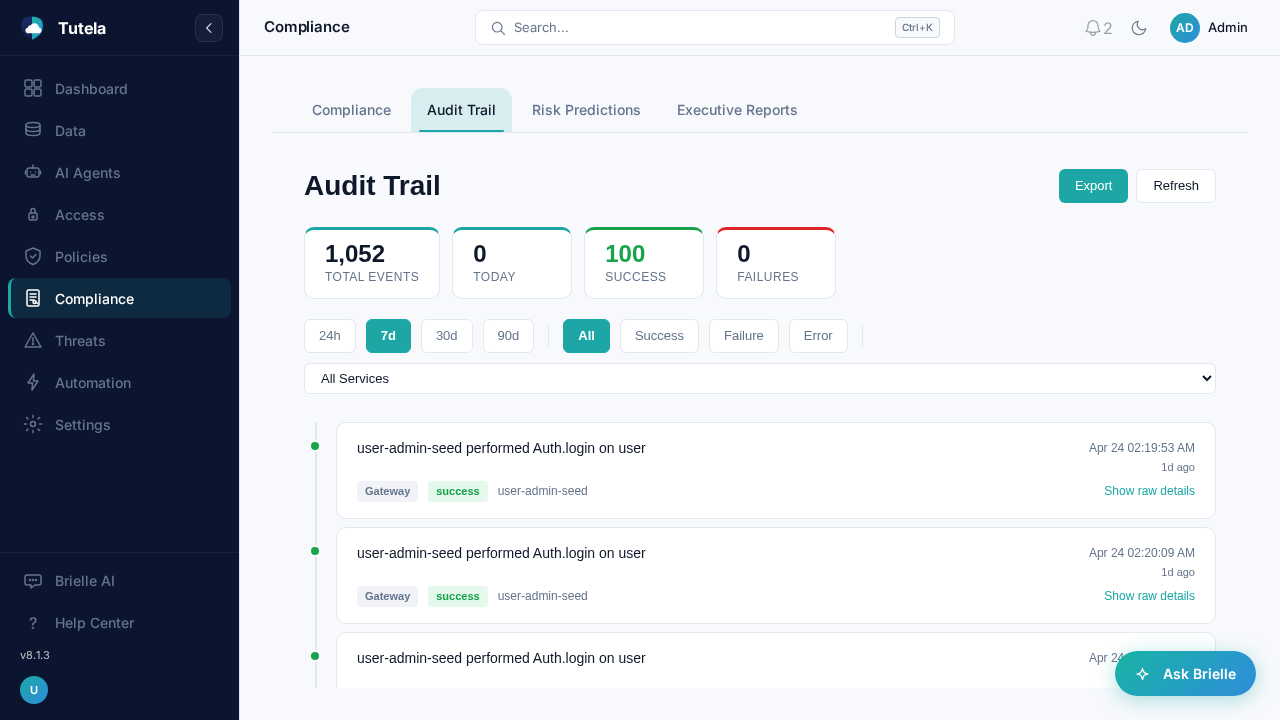Expand the All Services dropdown
The width and height of the screenshot is (1280, 720).
click(759, 378)
